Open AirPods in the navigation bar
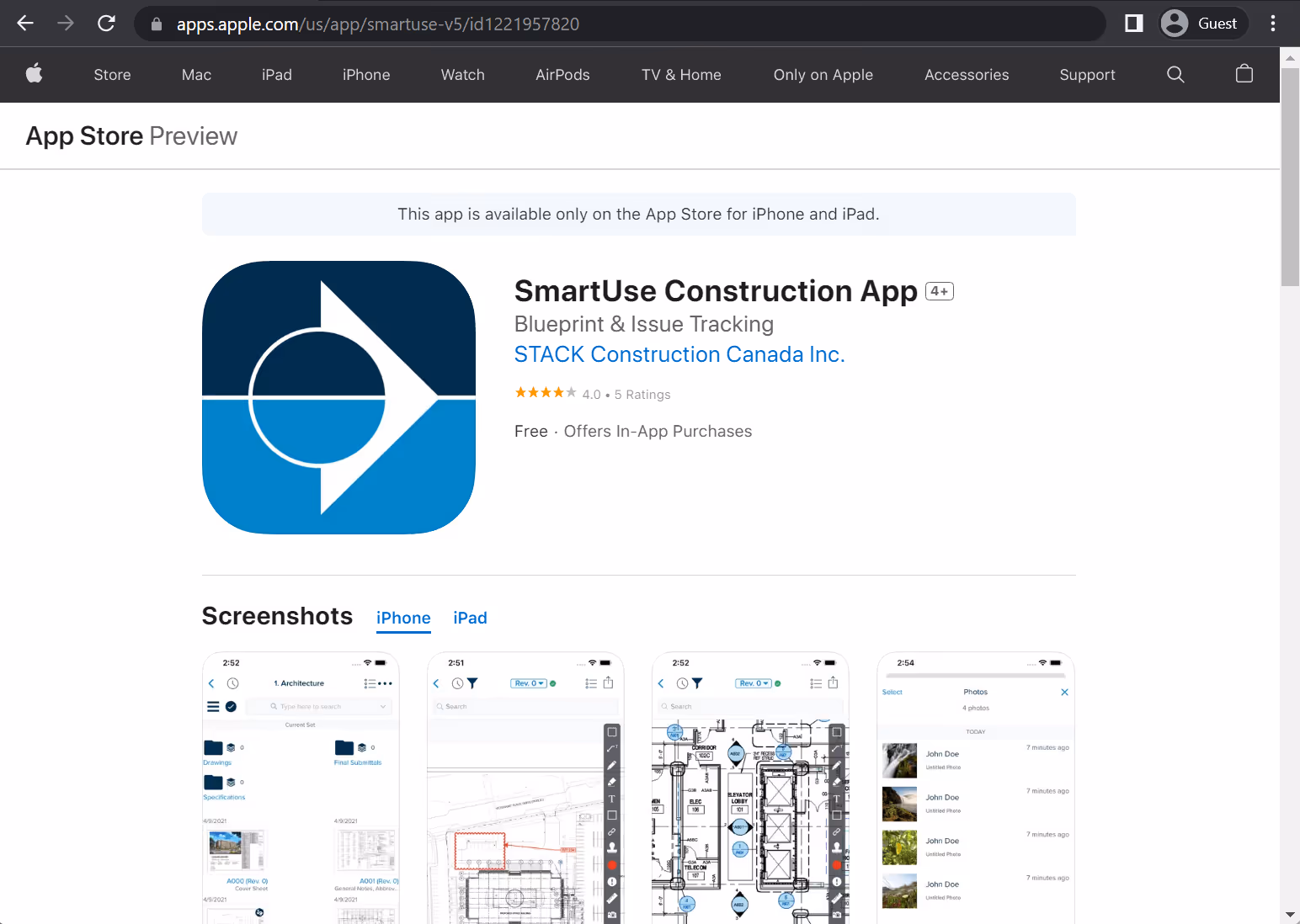This screenshot has height=924, width=1300. click(x=562, y=75)
